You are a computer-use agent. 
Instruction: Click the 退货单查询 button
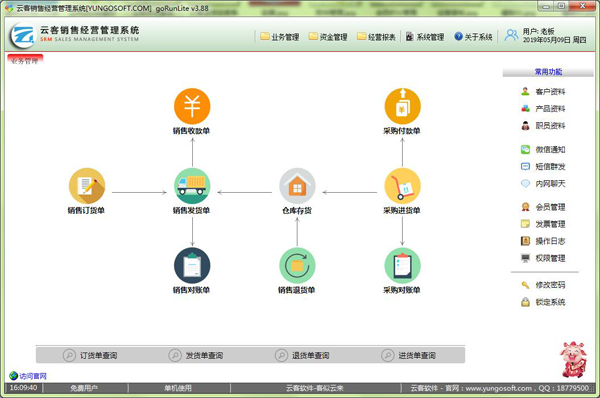click(302, 356)
